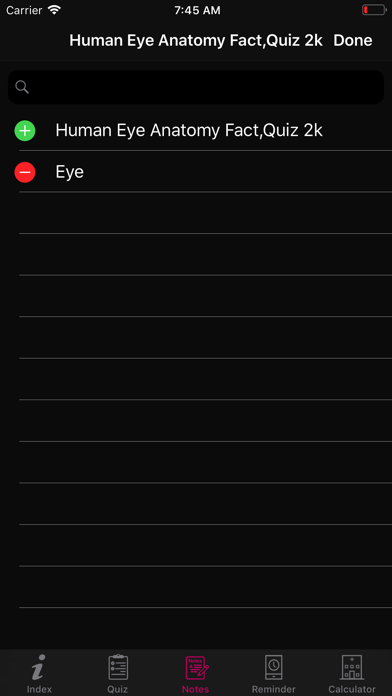
Task: Tap the Notes tab label
Action: (196, 689)
